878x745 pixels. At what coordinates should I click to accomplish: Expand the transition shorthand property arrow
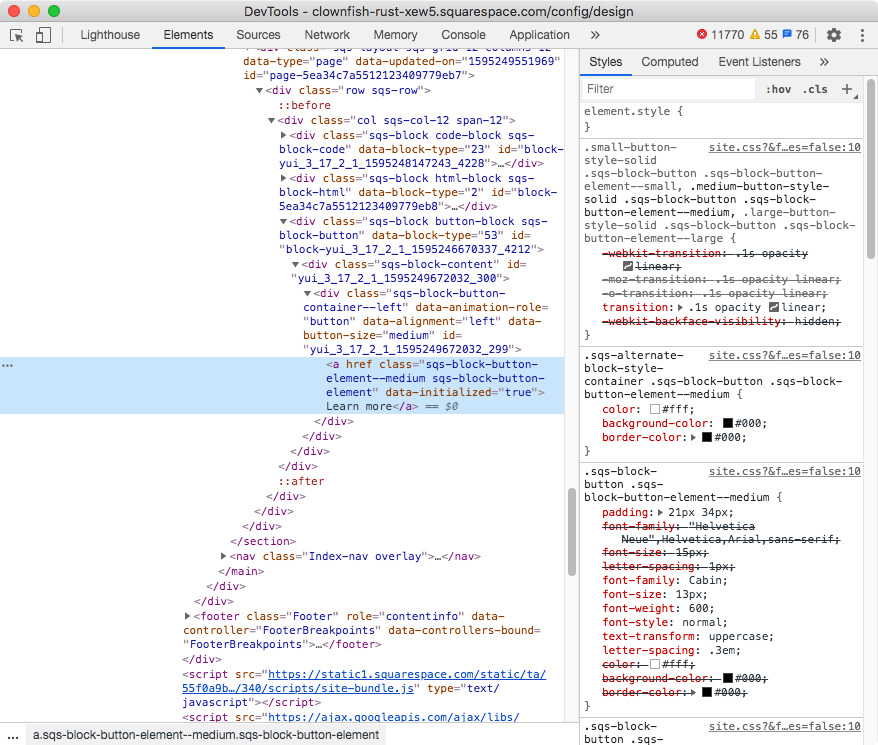680,308
